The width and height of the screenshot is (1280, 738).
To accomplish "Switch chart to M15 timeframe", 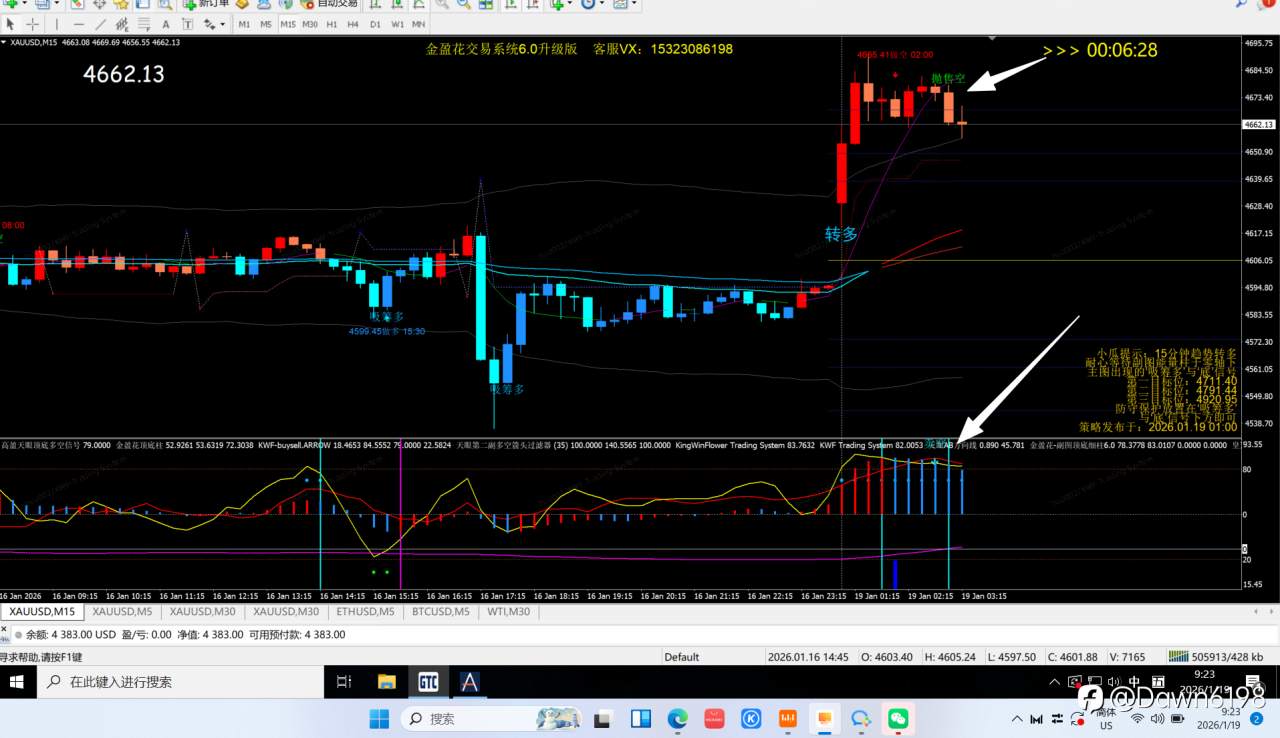I will (288, 24).
